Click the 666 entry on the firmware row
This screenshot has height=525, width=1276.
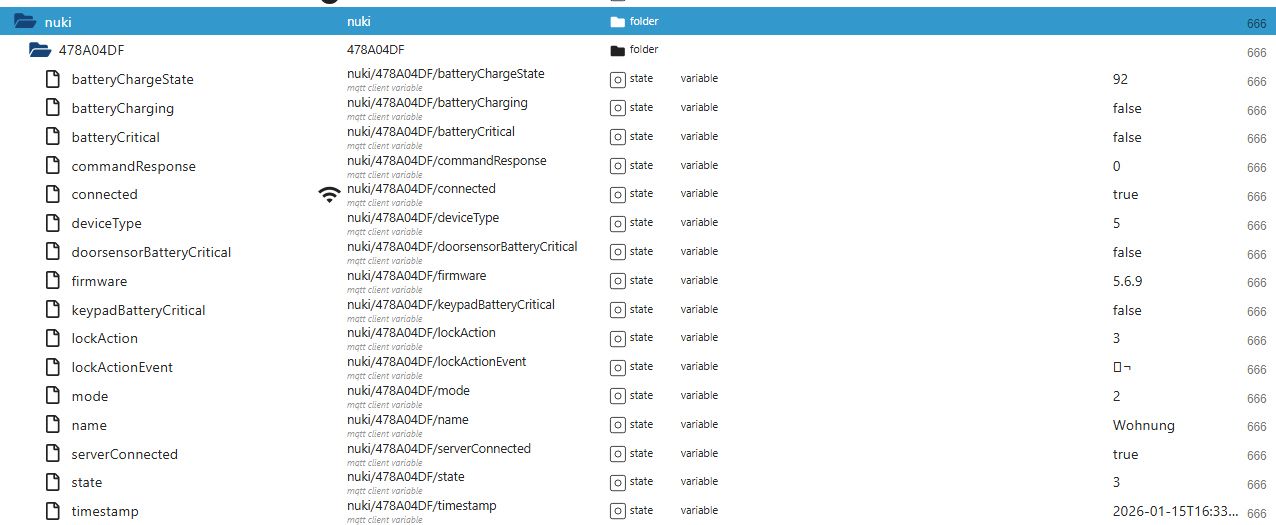tap(1257, 283)
